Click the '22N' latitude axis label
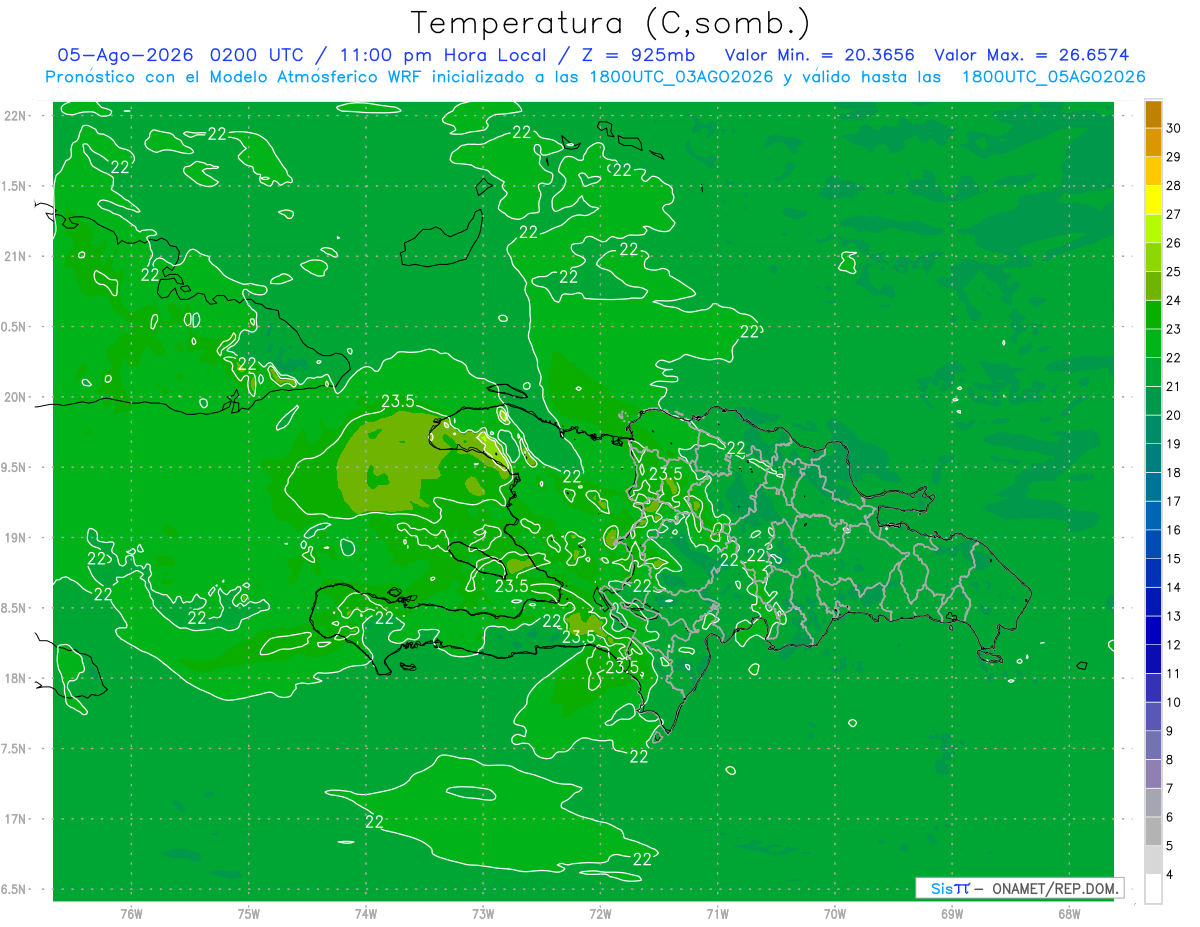This screenshot has width=1200, height=927. pyautogui.click(x=15, y=116)
